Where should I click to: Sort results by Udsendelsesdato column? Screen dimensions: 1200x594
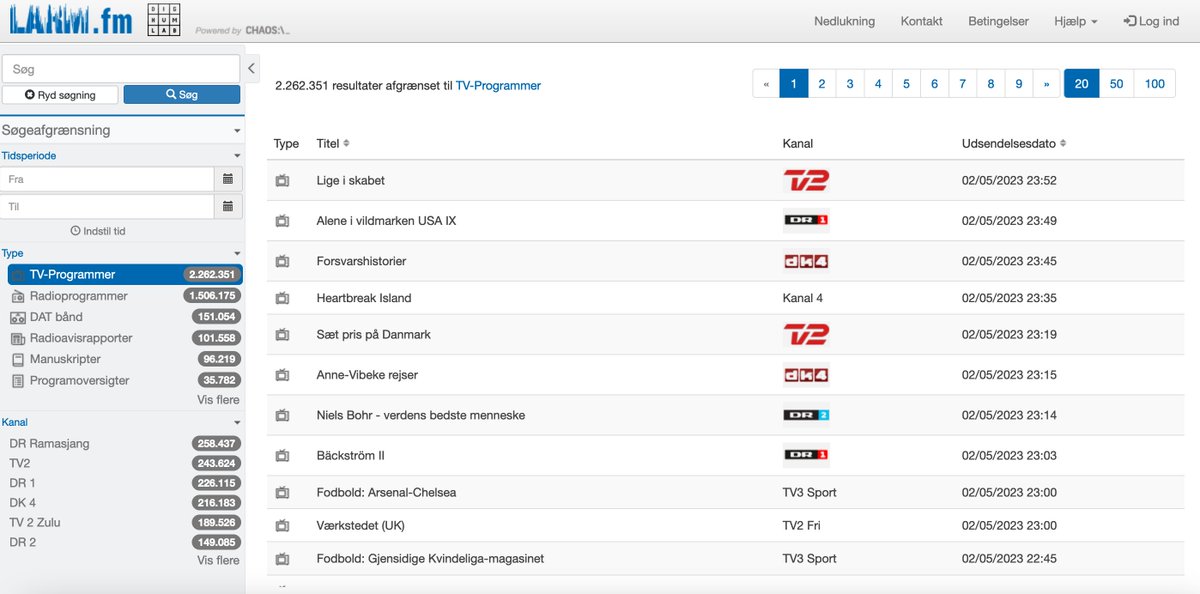[x=1014, y=144]
